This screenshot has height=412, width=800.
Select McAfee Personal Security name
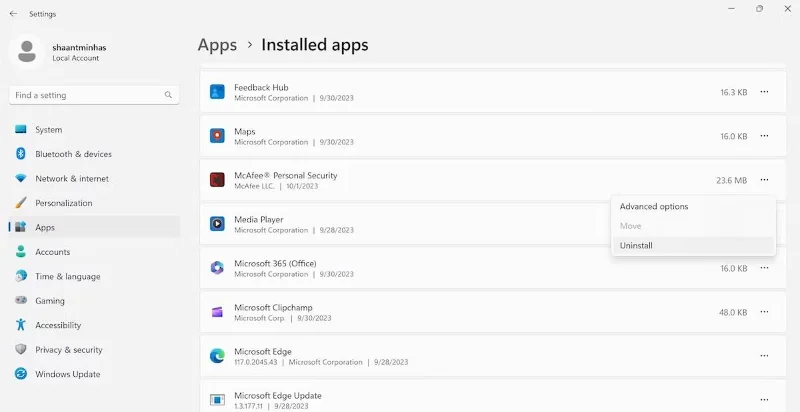[286, 175]
